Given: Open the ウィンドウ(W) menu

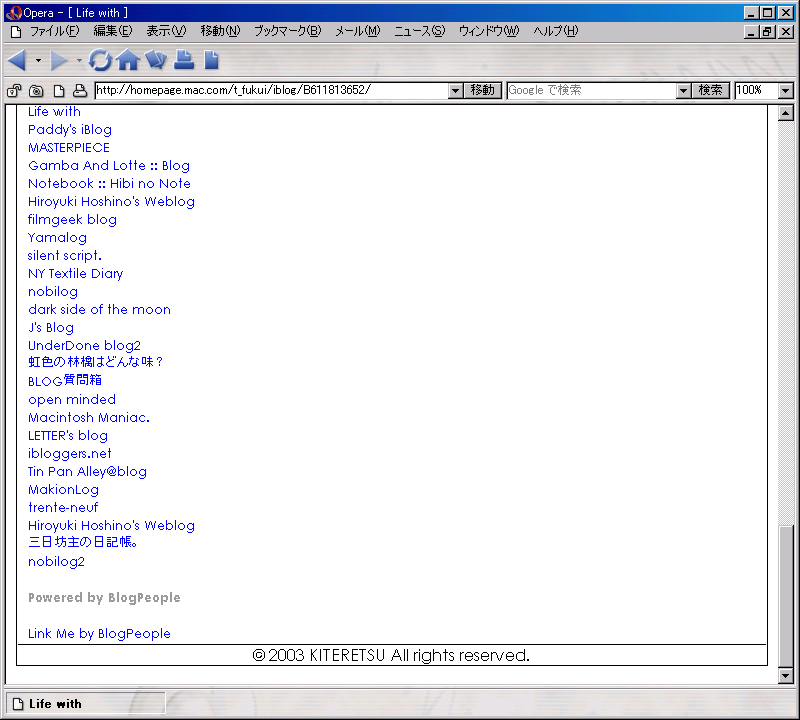Looking at the screenshot, I should coord(489,31).
